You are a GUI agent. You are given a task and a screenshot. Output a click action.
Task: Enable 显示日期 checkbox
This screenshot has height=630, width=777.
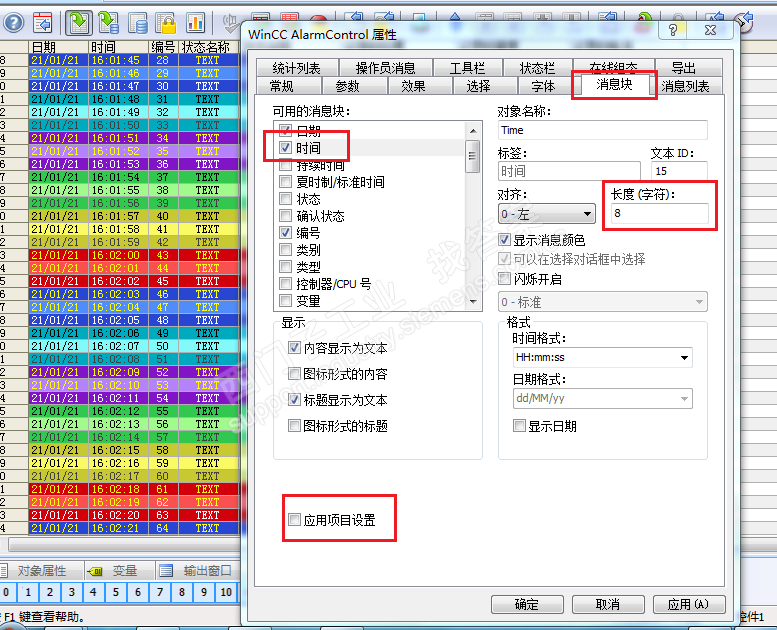point(519,426)
